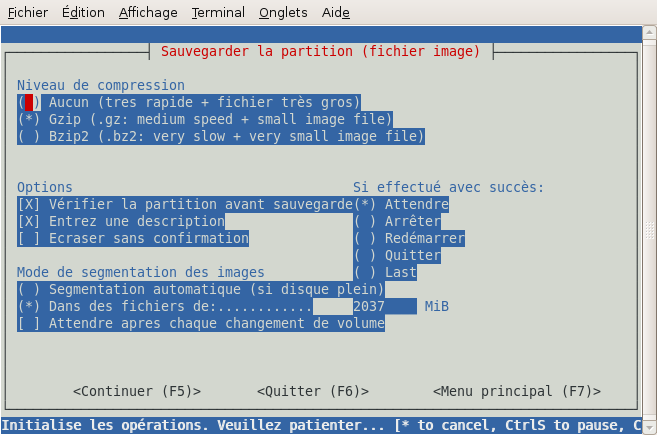Toggle Entrez une description checkbox

(121, 221)
